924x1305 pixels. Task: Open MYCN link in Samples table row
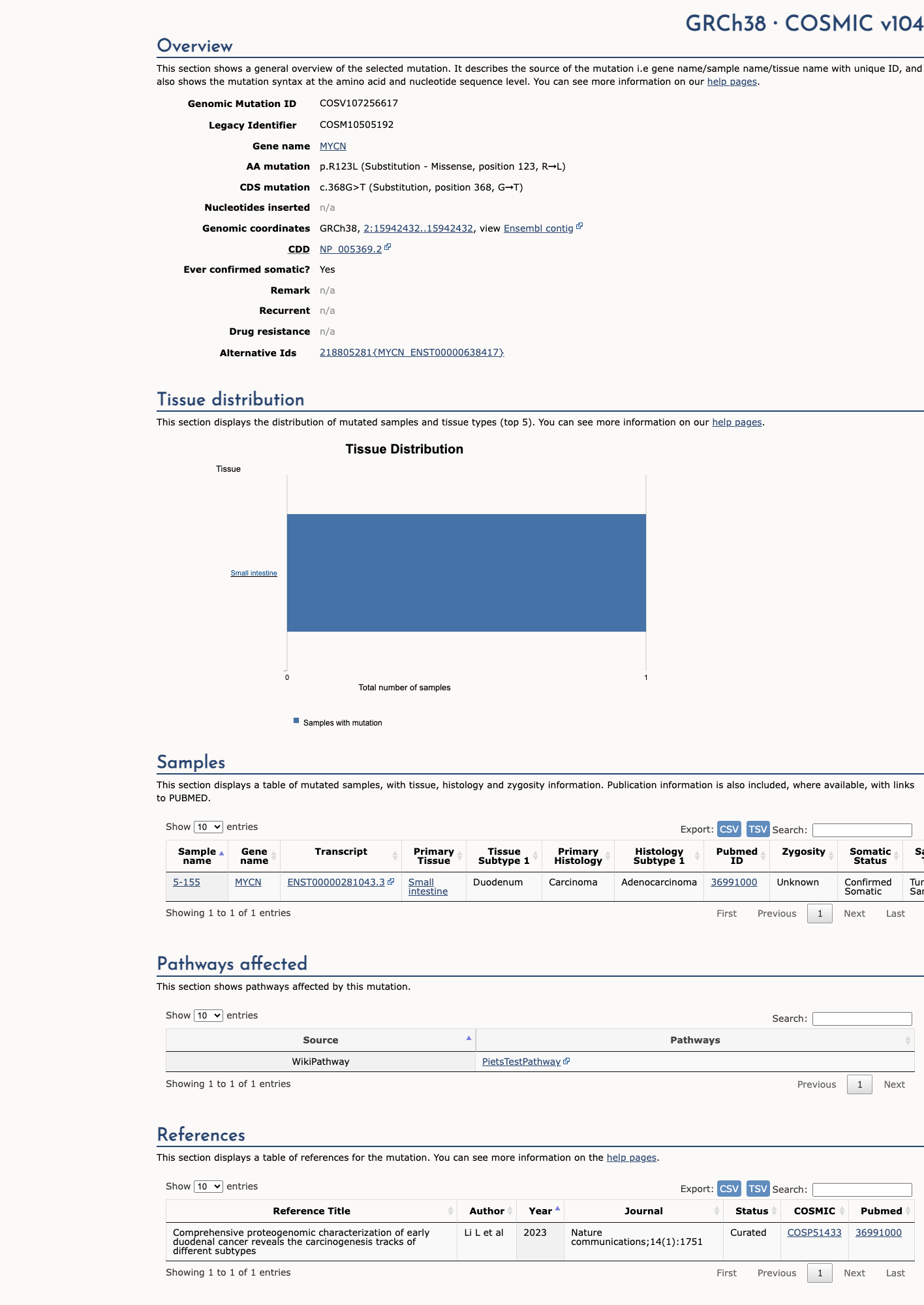click(248, 882)
